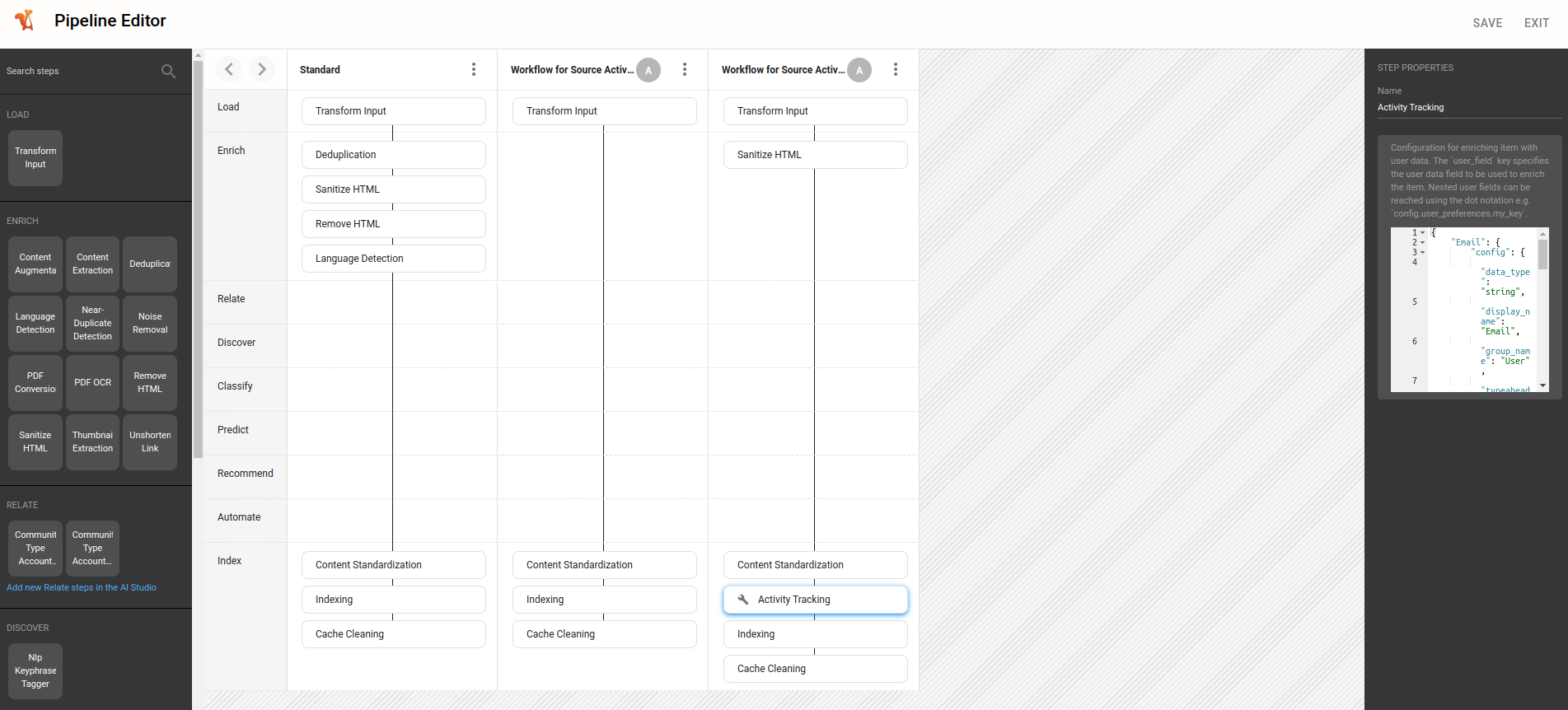Open Add new Relate steps in AI Studio link

[82, 587]
